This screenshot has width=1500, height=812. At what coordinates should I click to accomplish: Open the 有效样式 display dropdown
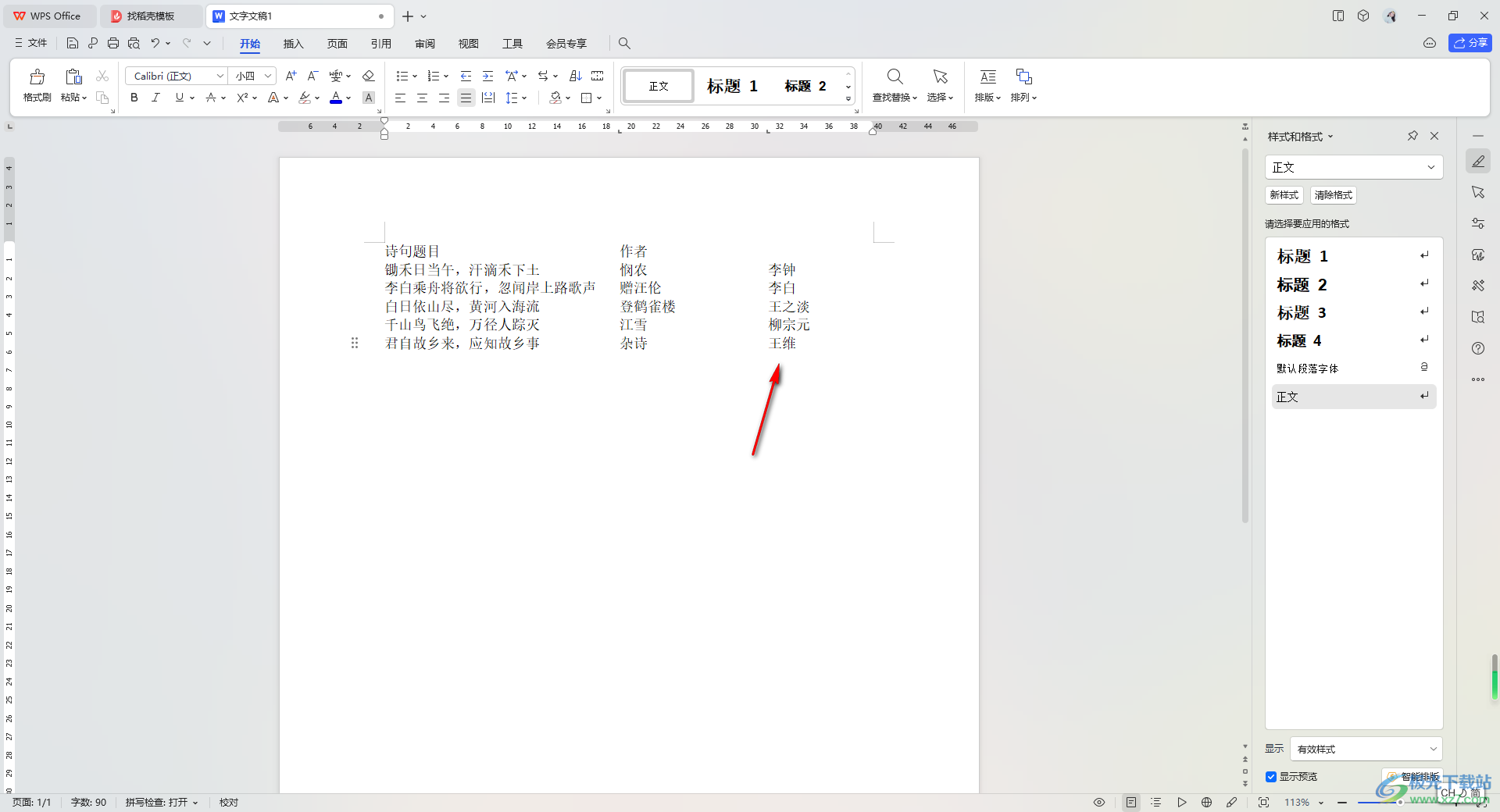pyautogui.click(x=1366, y=749)
